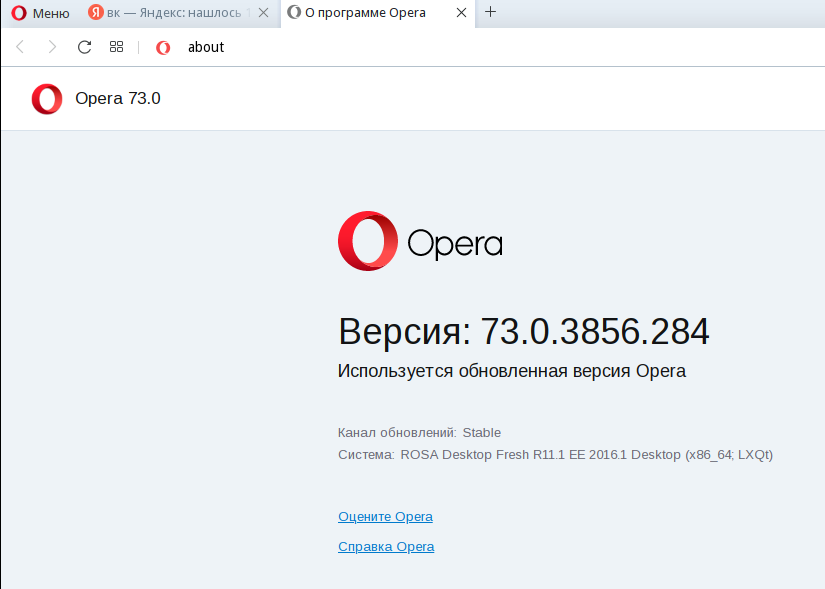Open the Справка Opera link
The width and height of the screenshot is (825, 589).
point(386,547)
